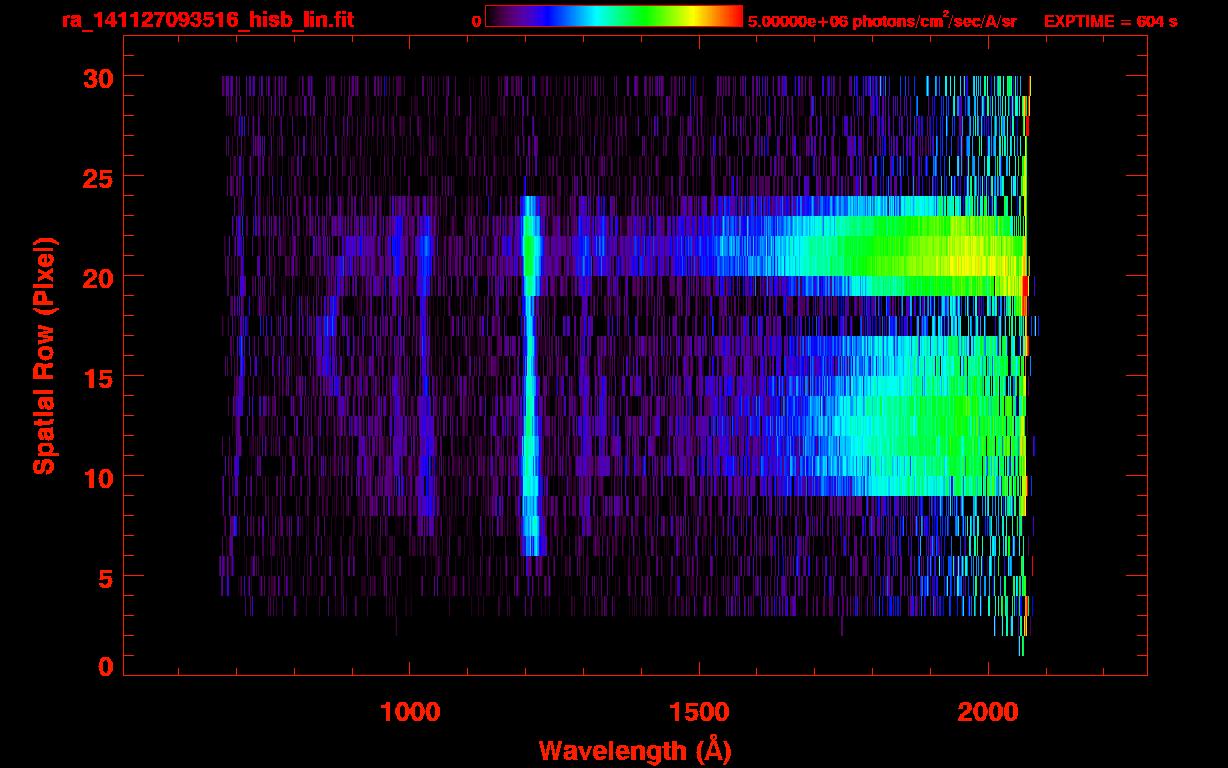Click the color bar minimum label 0

coord(477,21)
